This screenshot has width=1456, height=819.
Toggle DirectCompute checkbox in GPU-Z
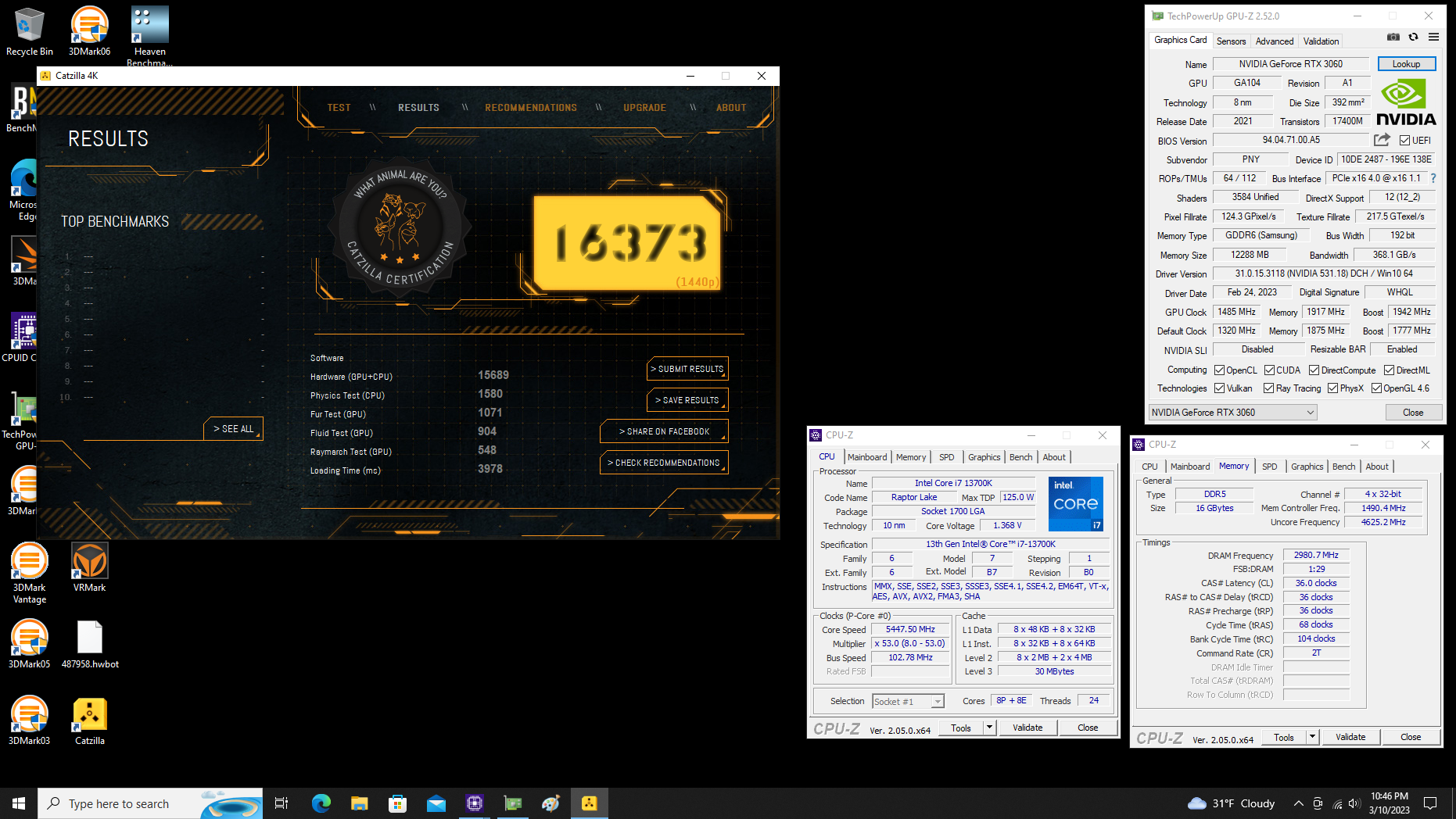[1314, 370]
